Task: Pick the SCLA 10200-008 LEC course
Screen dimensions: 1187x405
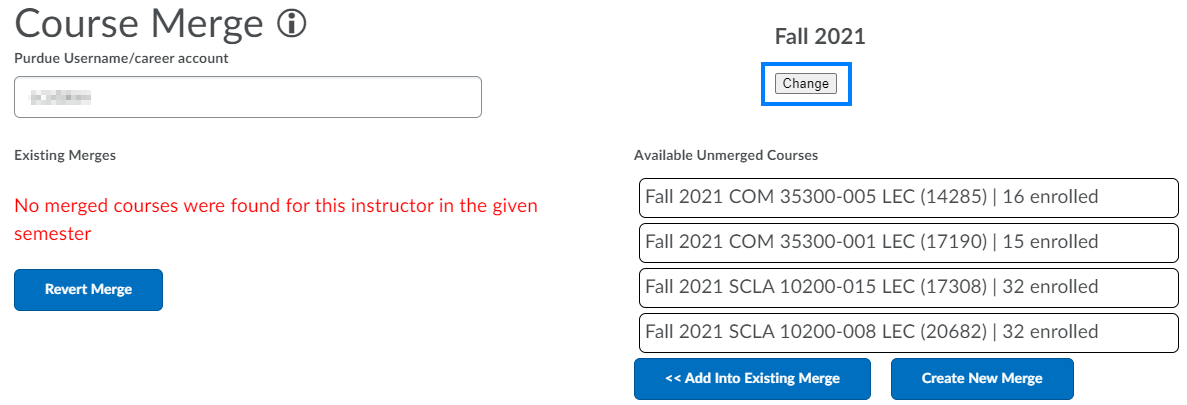Action: pyautogui.click(x=908, y=332)
